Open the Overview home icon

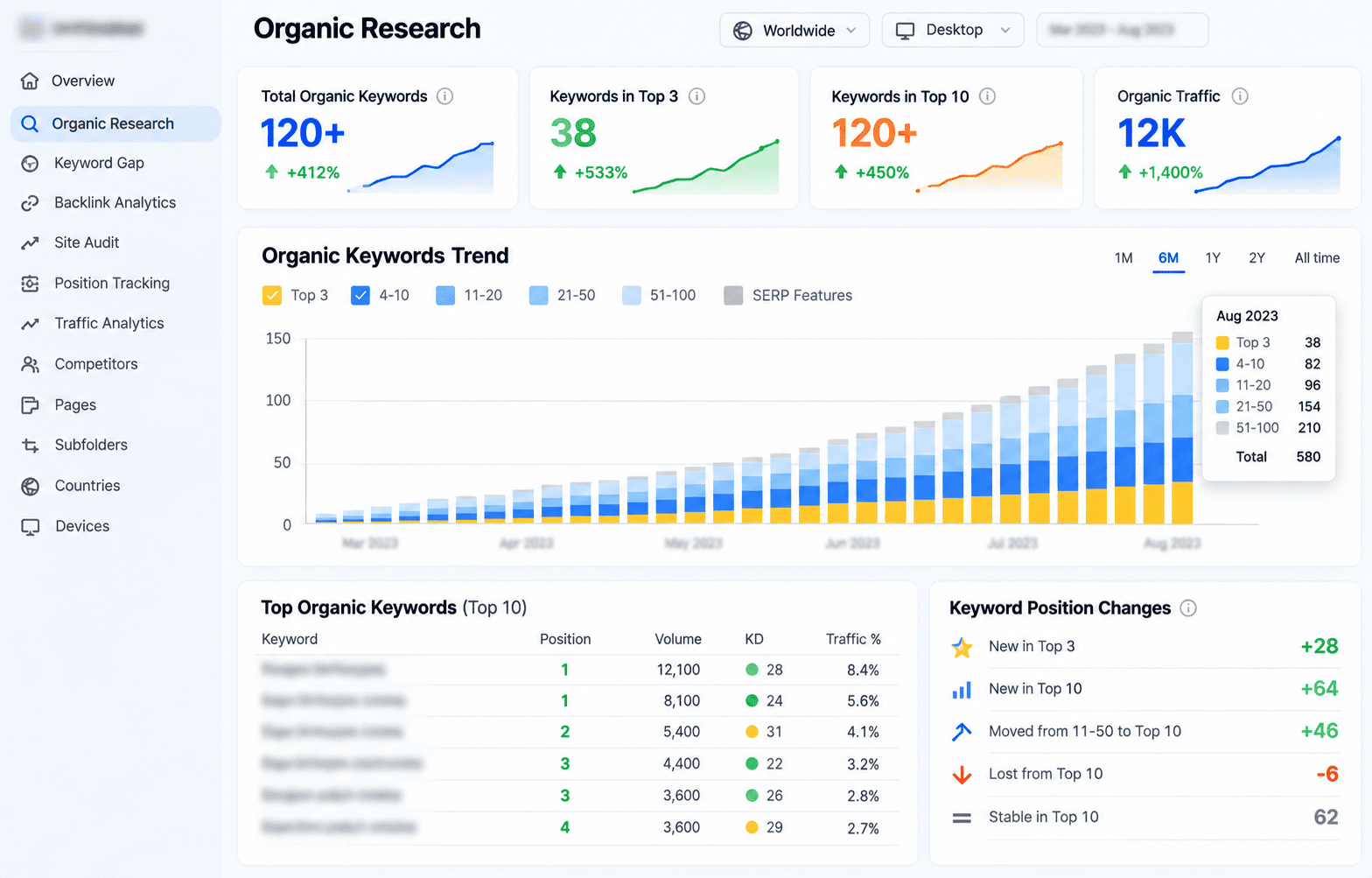pyautogui.click(x=30, y=81)
